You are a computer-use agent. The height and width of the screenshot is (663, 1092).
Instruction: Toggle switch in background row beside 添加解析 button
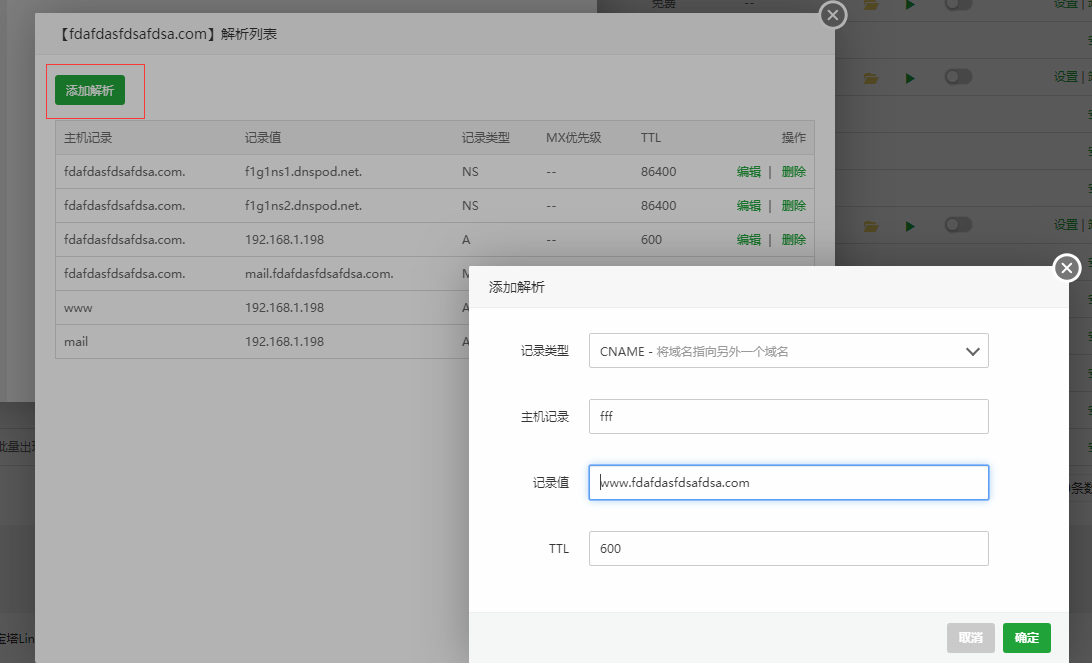pos(958,77)
